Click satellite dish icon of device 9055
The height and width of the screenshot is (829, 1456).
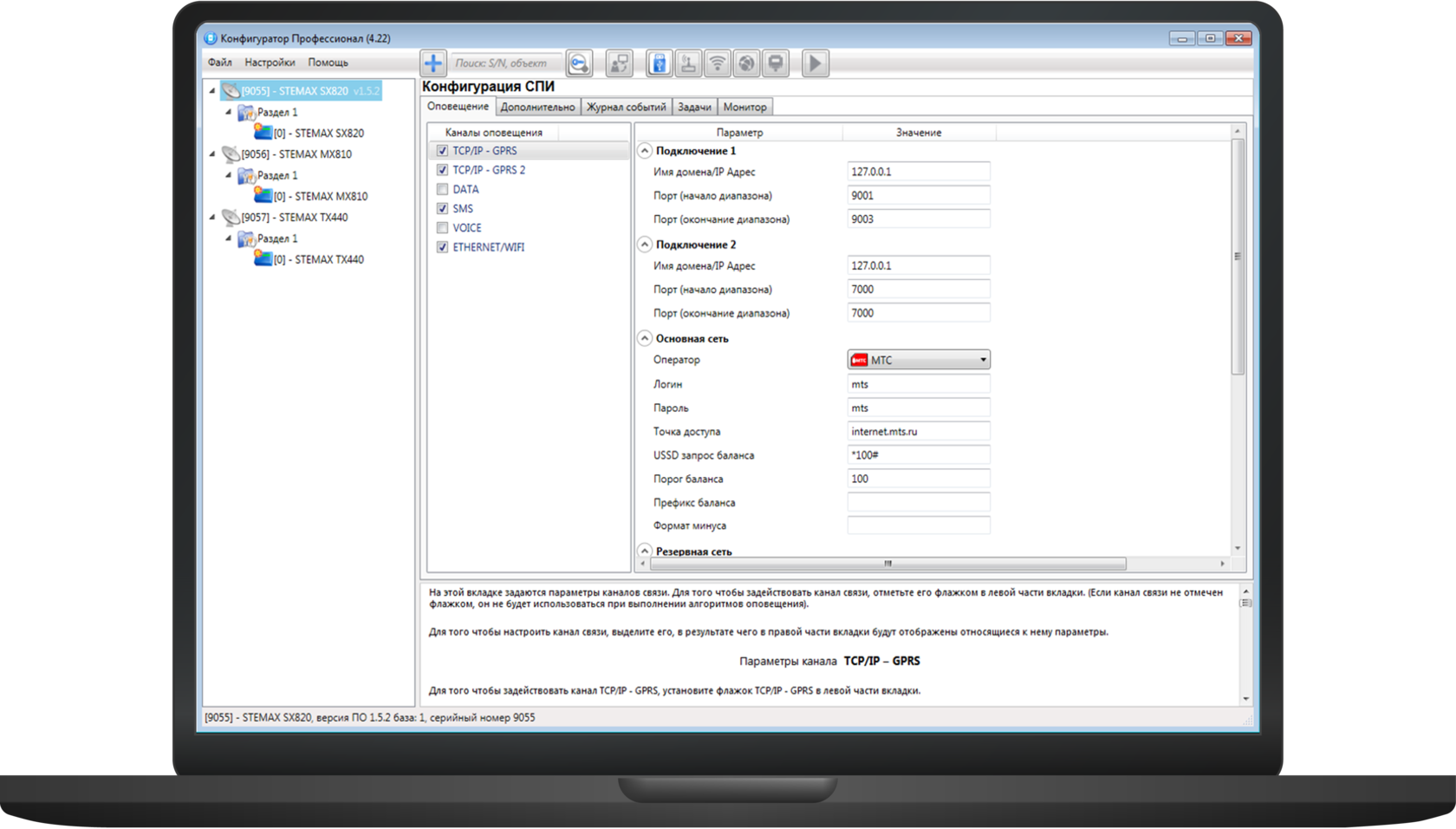point(231,91)
